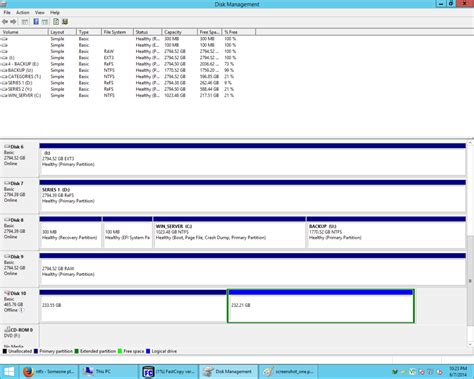Click the taskbar clock showing 10:23 PM

(x=458, y=372)
